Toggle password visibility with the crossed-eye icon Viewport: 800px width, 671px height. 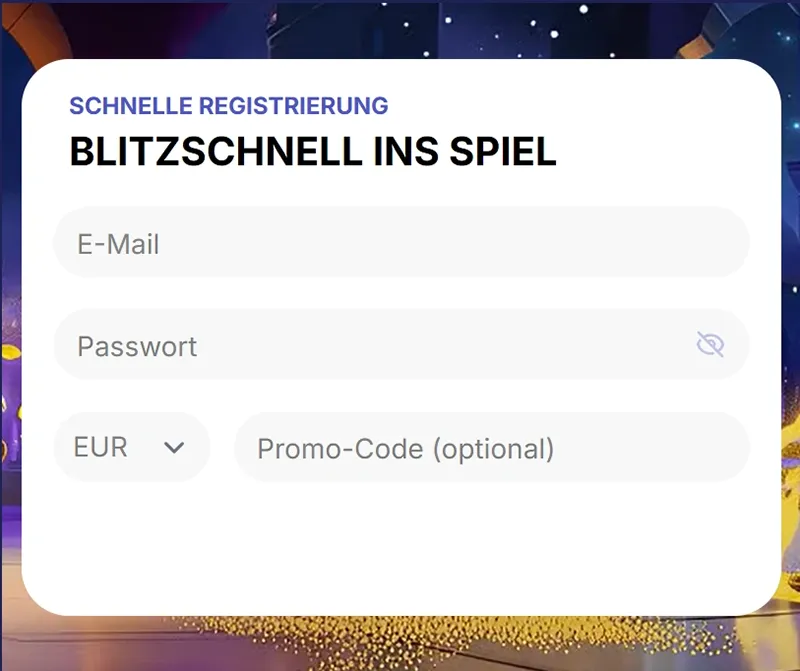tap(710, 345)
